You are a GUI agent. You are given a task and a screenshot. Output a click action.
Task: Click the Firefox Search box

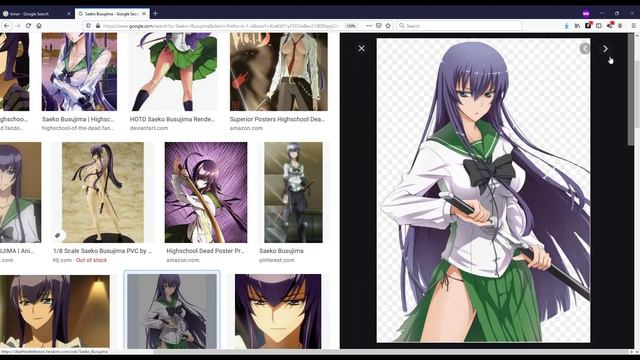459,26
